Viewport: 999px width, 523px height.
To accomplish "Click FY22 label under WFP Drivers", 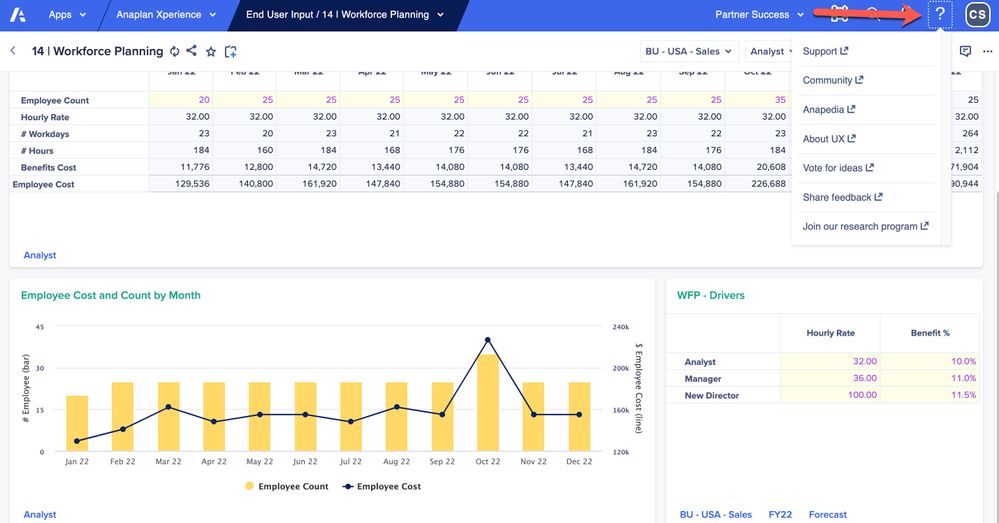I will pos(780,514).
